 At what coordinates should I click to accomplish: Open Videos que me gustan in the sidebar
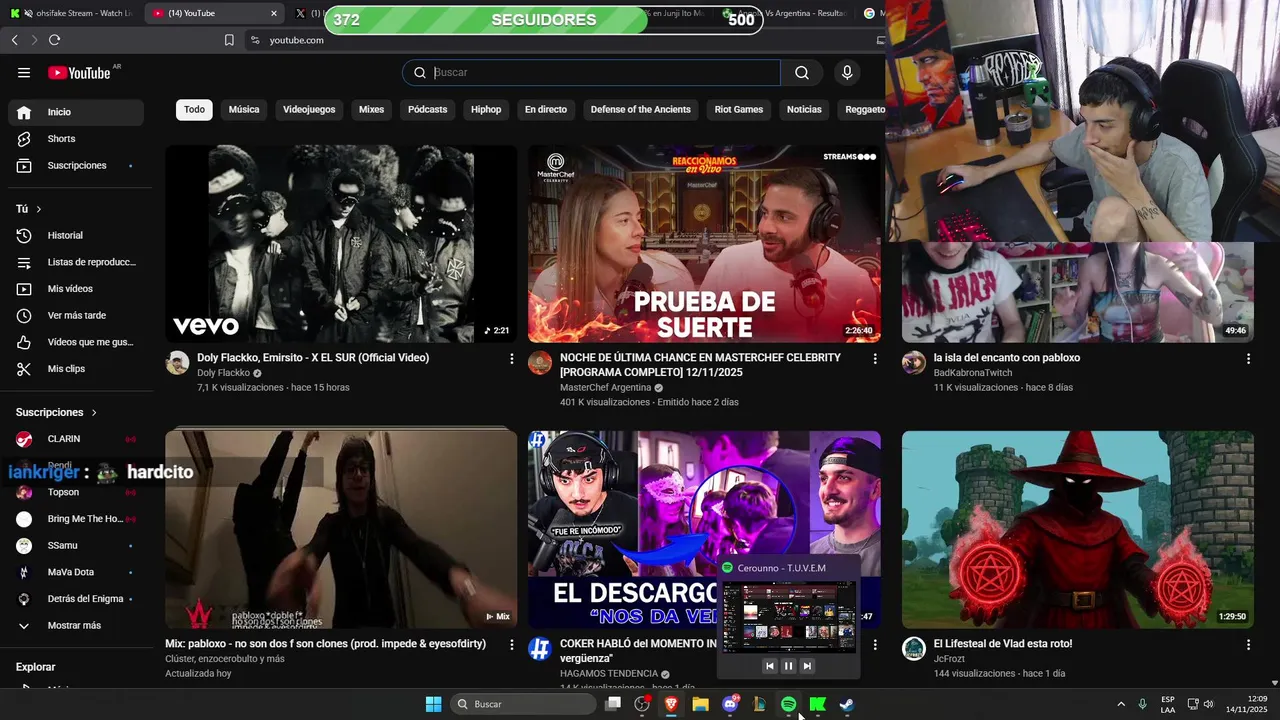[x=76, y=342]
